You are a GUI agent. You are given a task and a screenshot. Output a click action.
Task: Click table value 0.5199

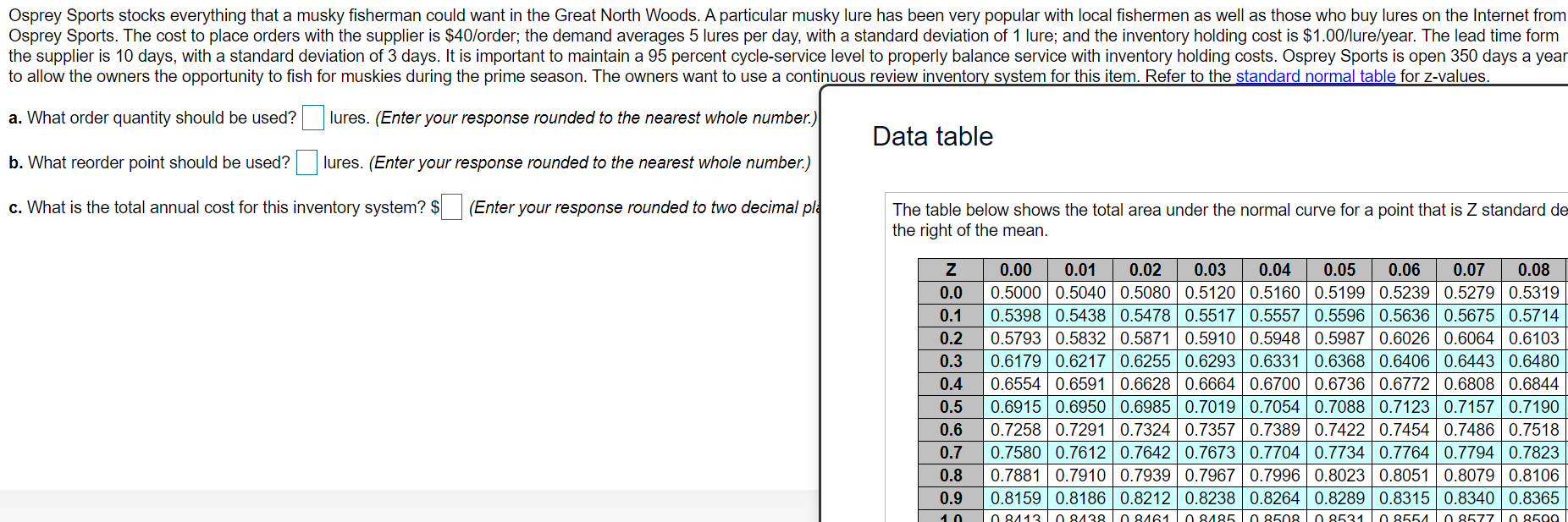click(1339, 293)
